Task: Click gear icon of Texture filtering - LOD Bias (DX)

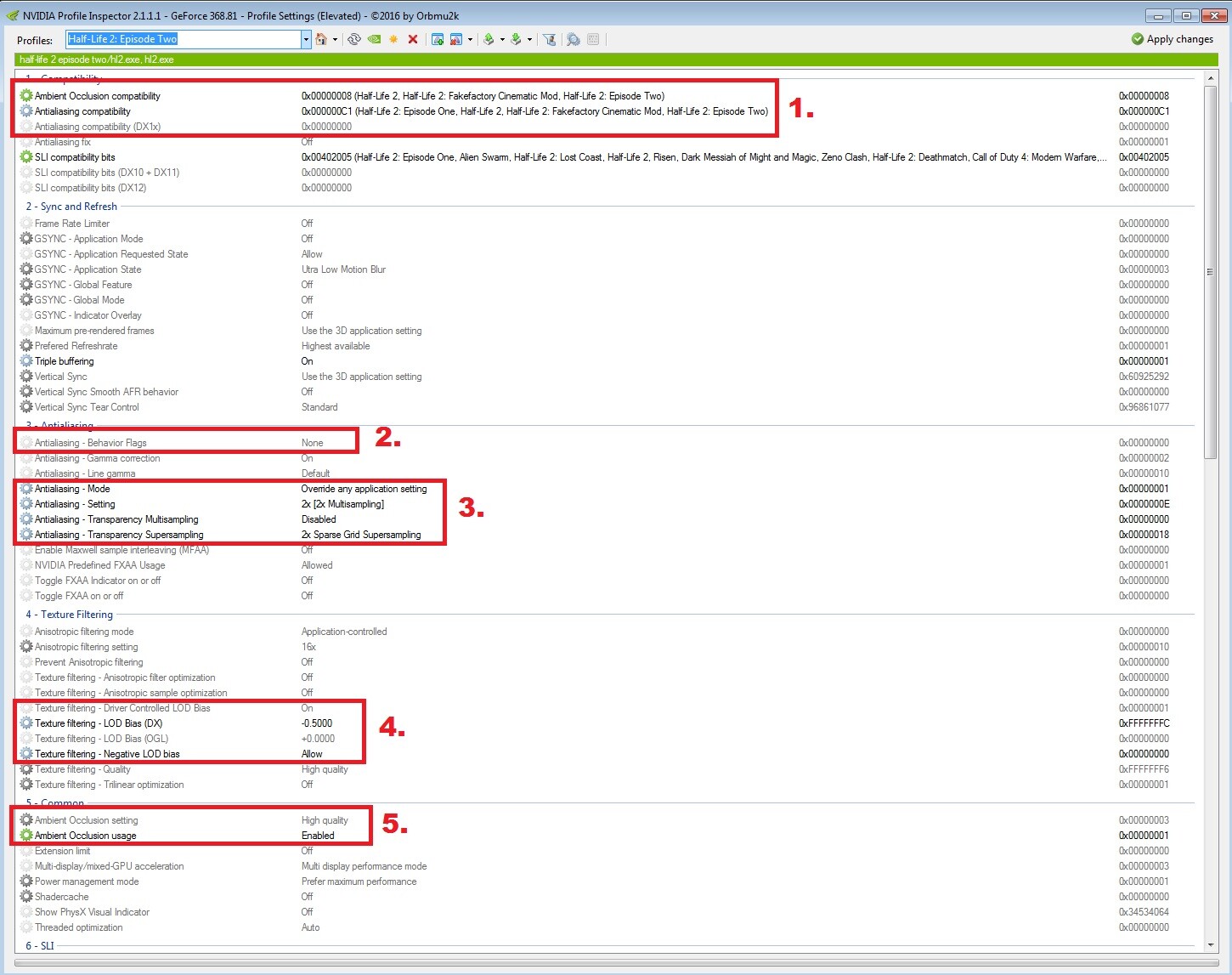Action: 26,723
